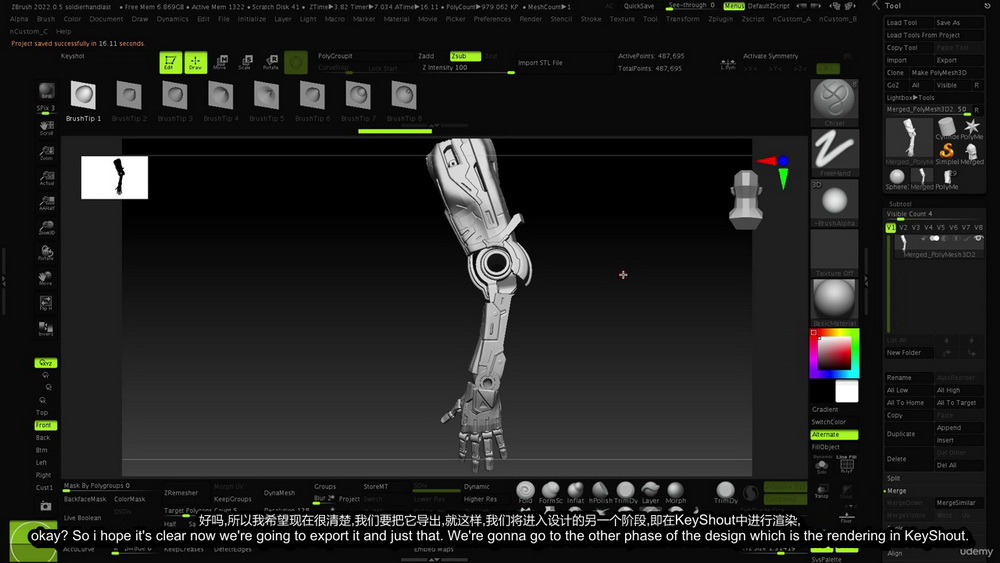Click the Move view icon in left shelf
Screen dimensions: 1000x563
tap(46, 278)
